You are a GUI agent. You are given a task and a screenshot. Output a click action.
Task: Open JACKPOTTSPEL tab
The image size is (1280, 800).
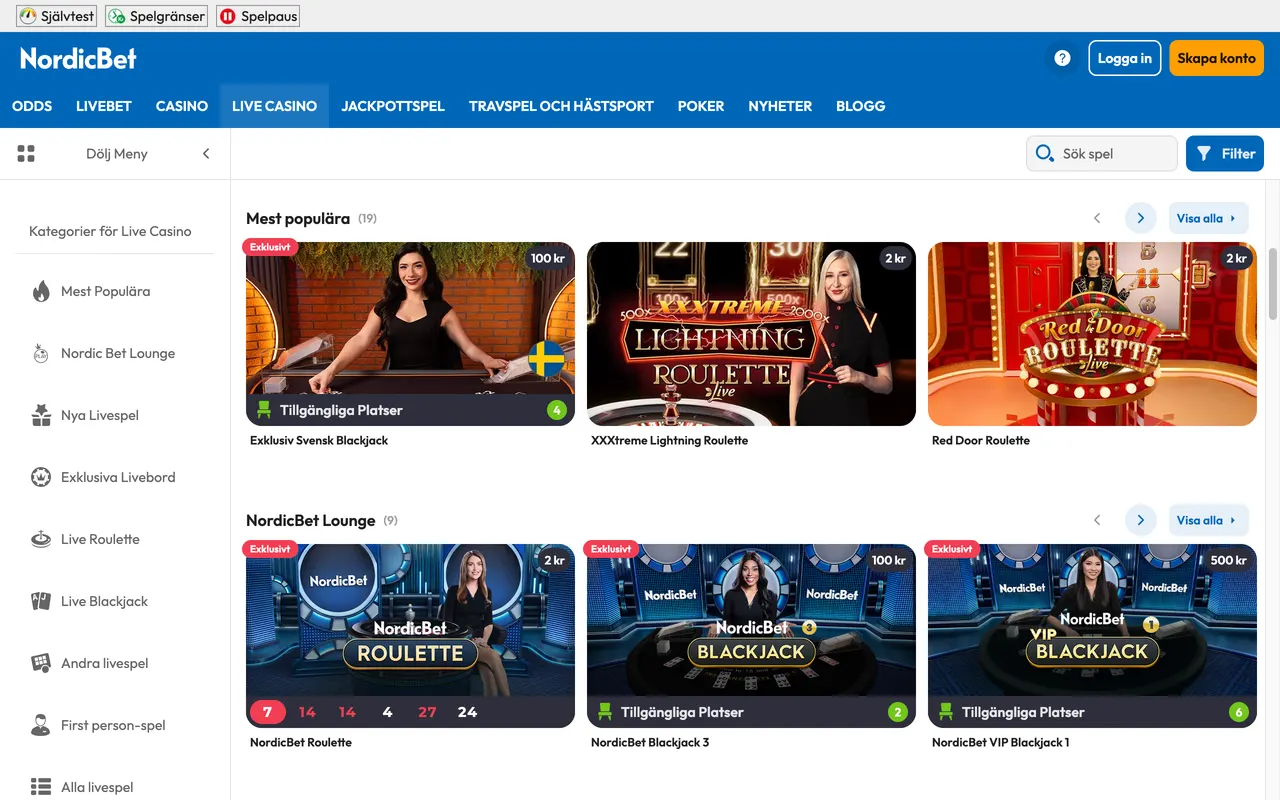(x=393, y=106)
